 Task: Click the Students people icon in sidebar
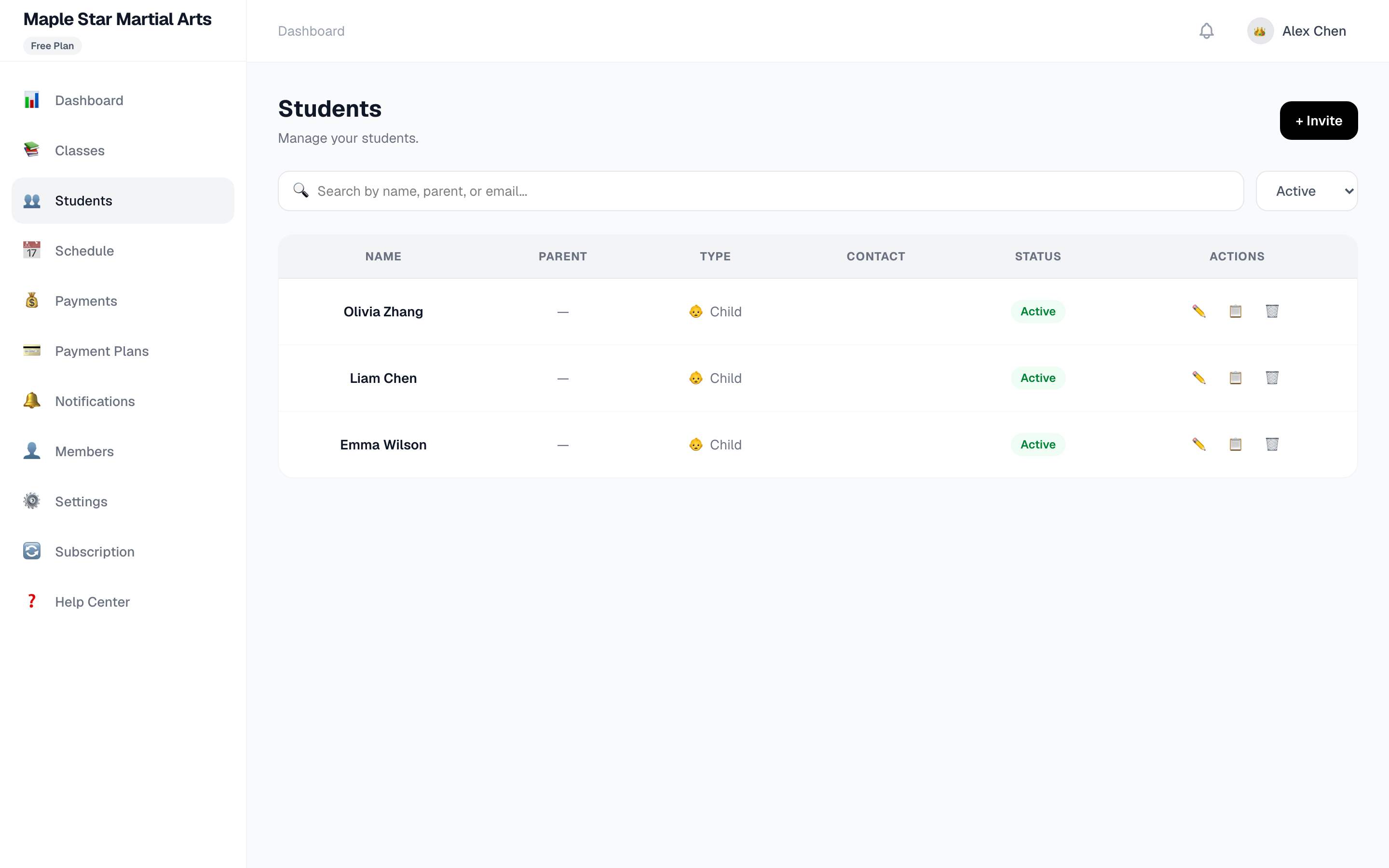click(31, 200)
